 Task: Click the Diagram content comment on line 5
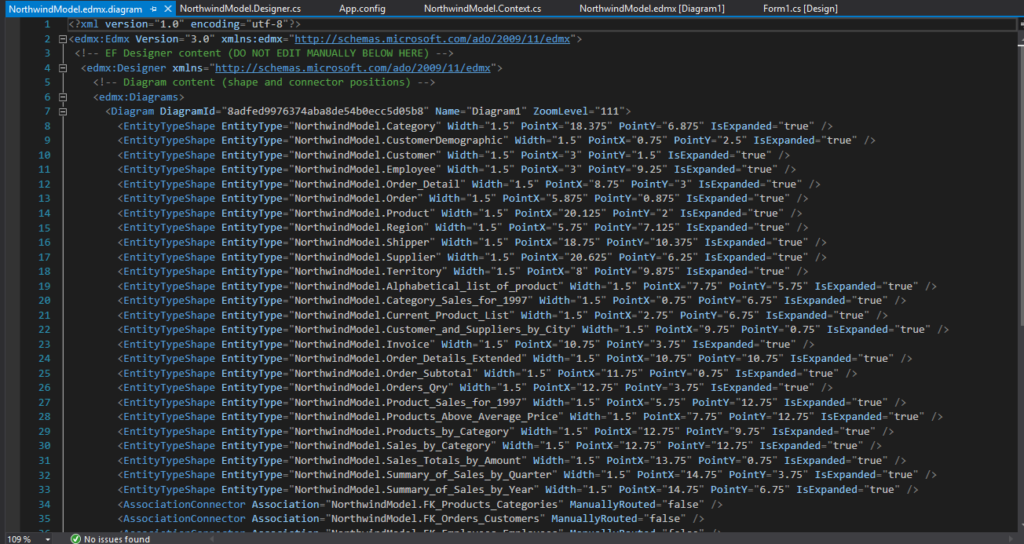(x=264, y=82)
